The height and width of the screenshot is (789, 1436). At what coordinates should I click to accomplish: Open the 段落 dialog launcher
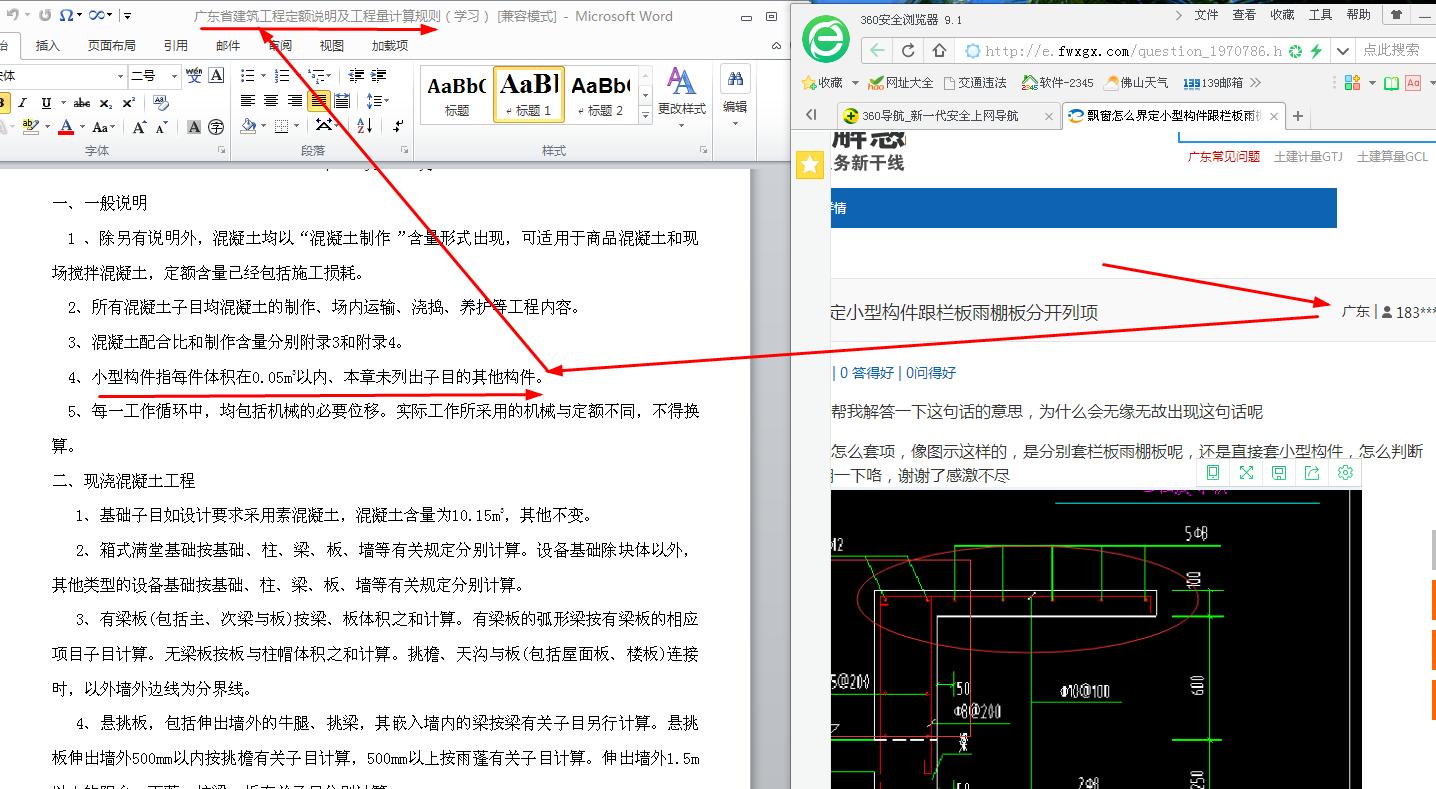(404, 150)
